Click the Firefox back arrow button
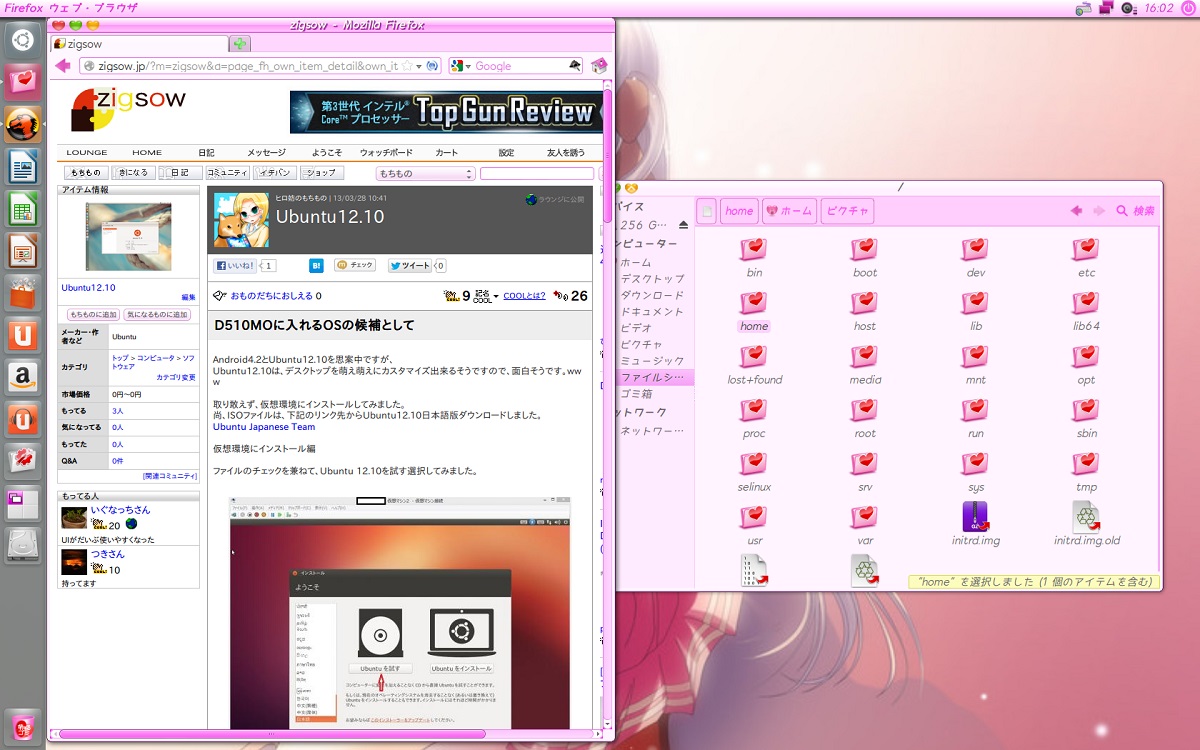Viewport: 1200px width, 750px height. tap(63, 66)
